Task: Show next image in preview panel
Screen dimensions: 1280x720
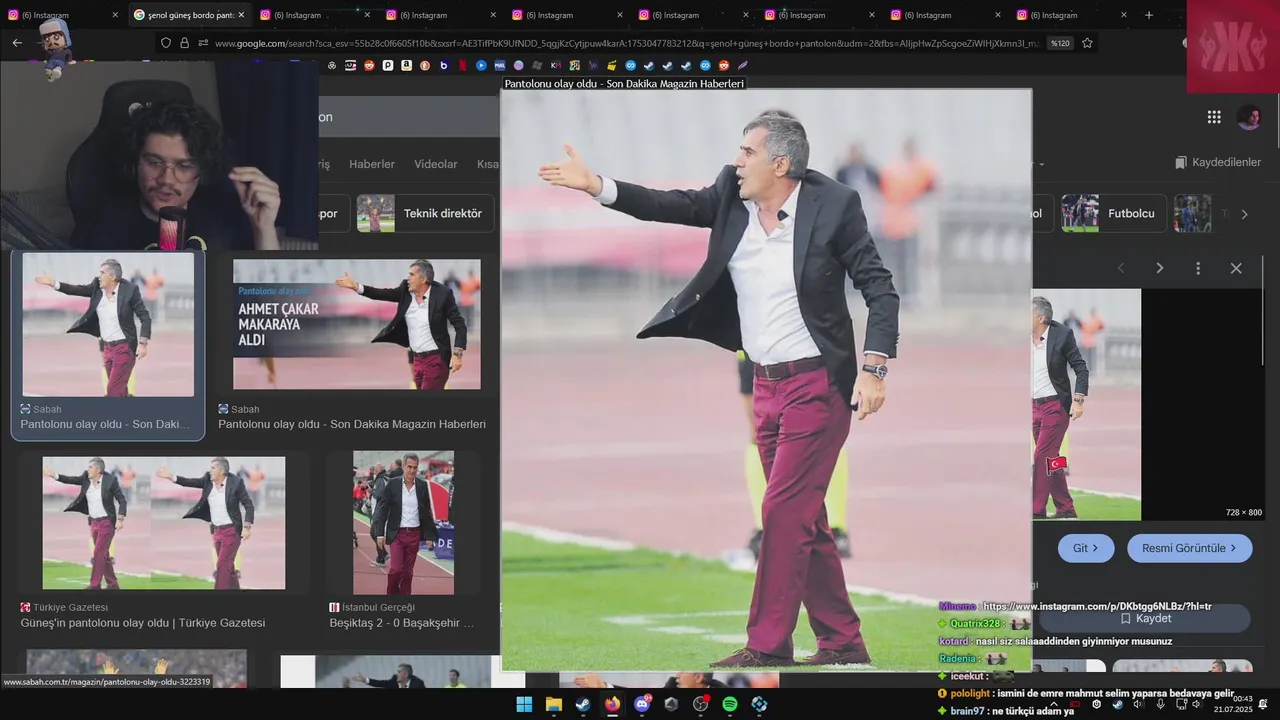Action: click(x=1159, y=268)
